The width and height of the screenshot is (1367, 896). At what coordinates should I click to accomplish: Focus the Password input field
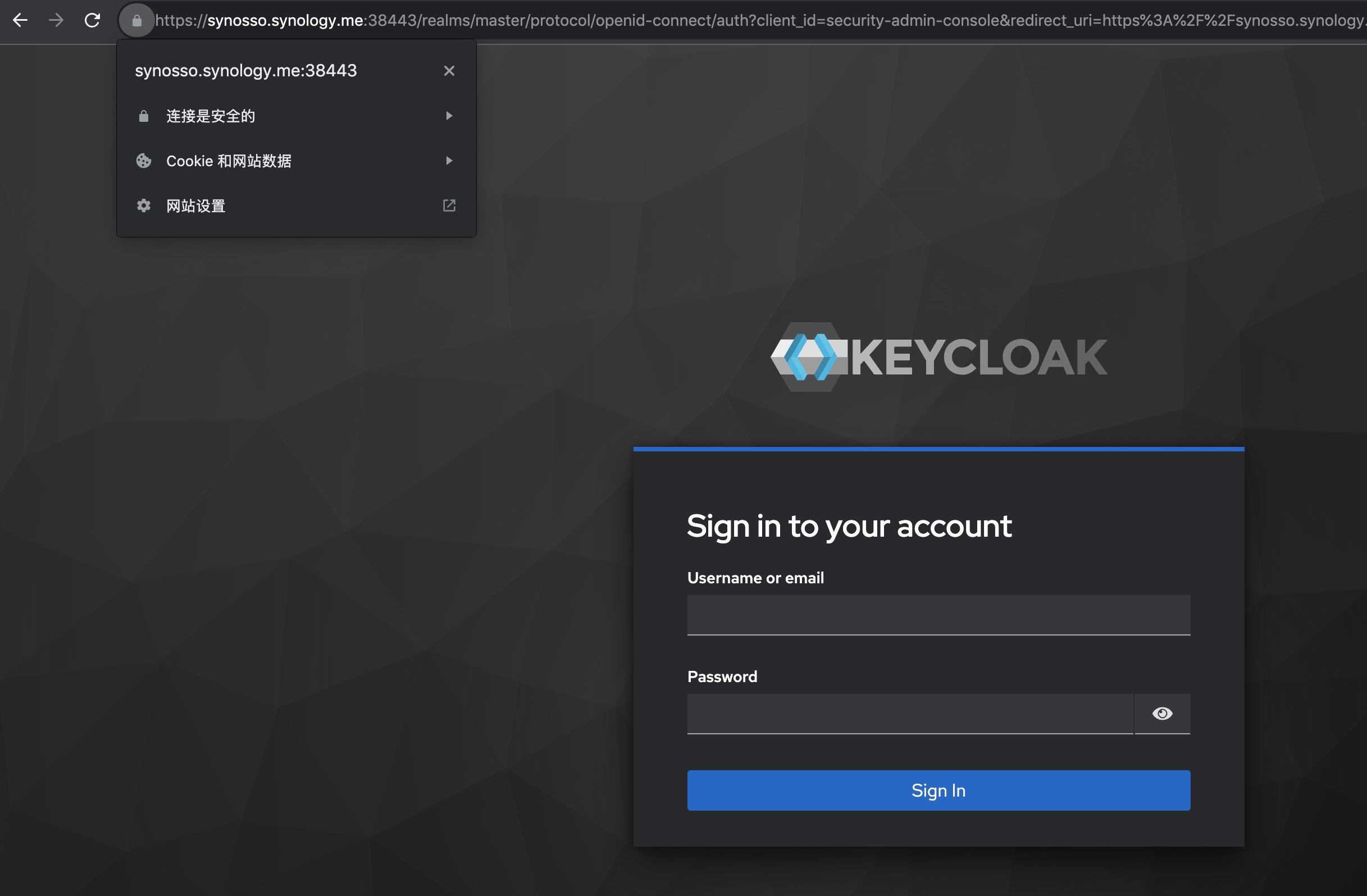click(910, 714)
